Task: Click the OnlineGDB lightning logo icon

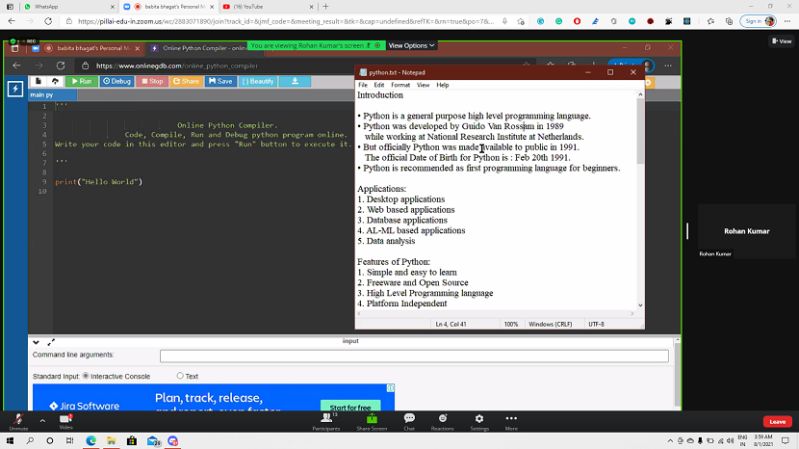Action: pyautogui.click(x=15, y=89)
